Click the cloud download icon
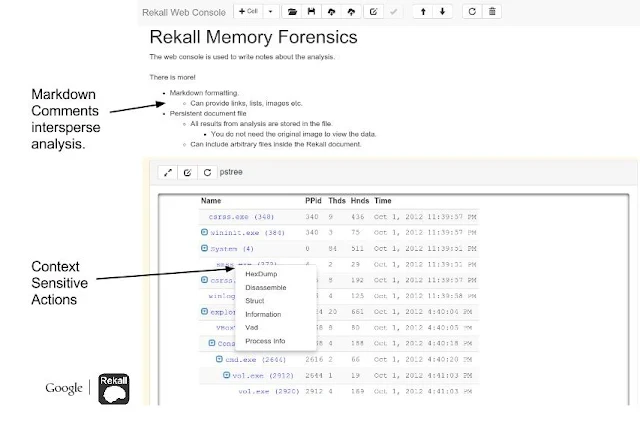 tap(331, 11)
